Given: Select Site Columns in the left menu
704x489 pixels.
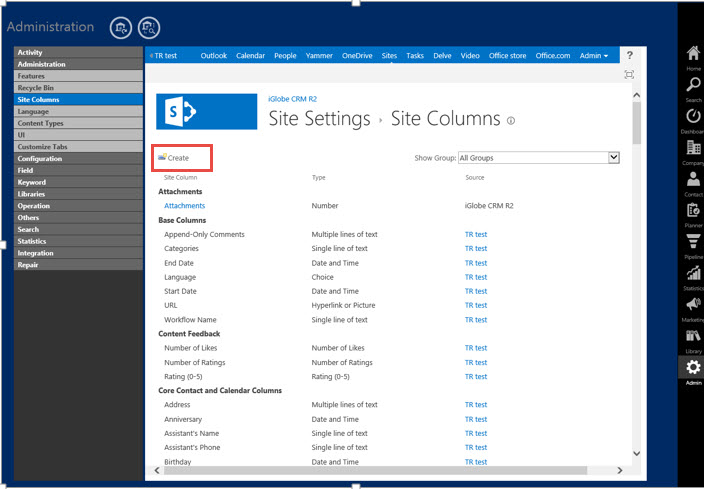Looking at the screenshot, I should [78, 99].
